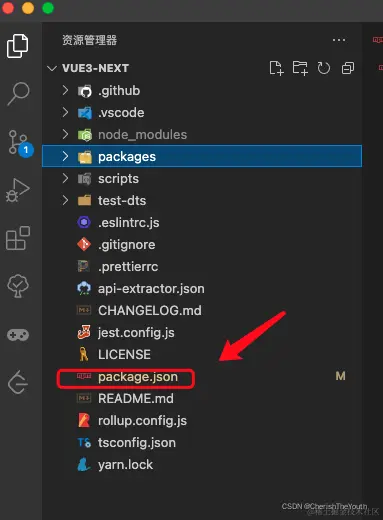Select the .vscode folder name
This screenshot has width=383, height=520.
point(121,113)
